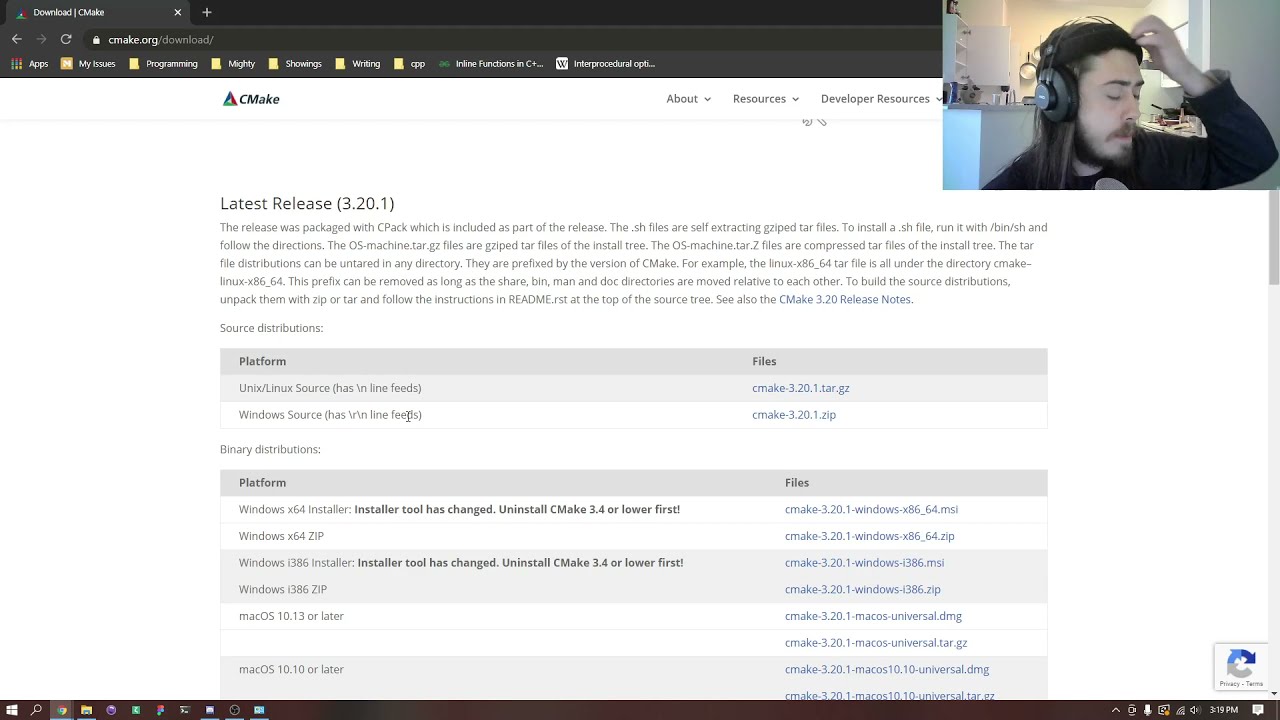Open Inline Functions in C++ bookmark

(490, 63)
